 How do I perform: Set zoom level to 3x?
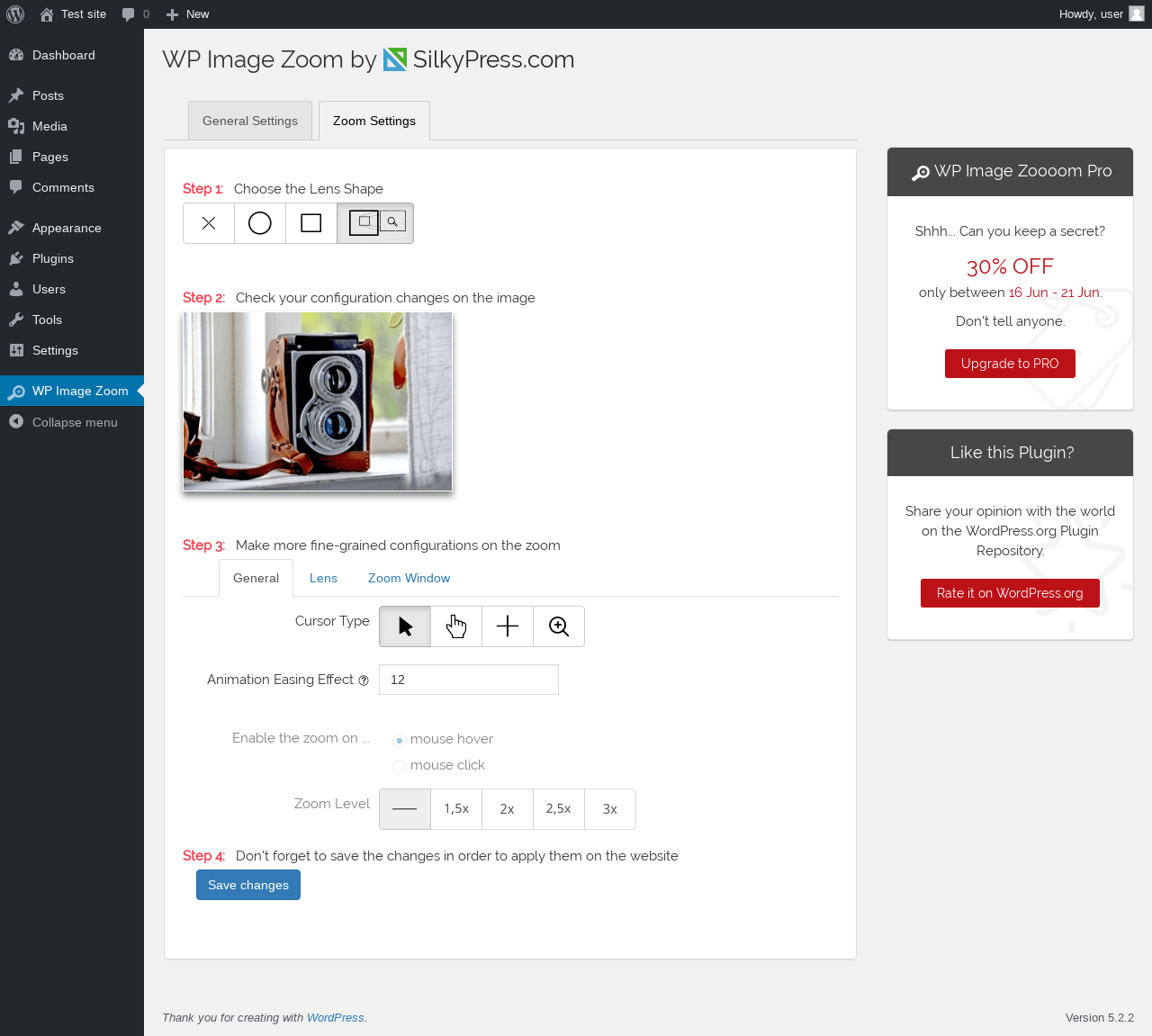[610, 809]
